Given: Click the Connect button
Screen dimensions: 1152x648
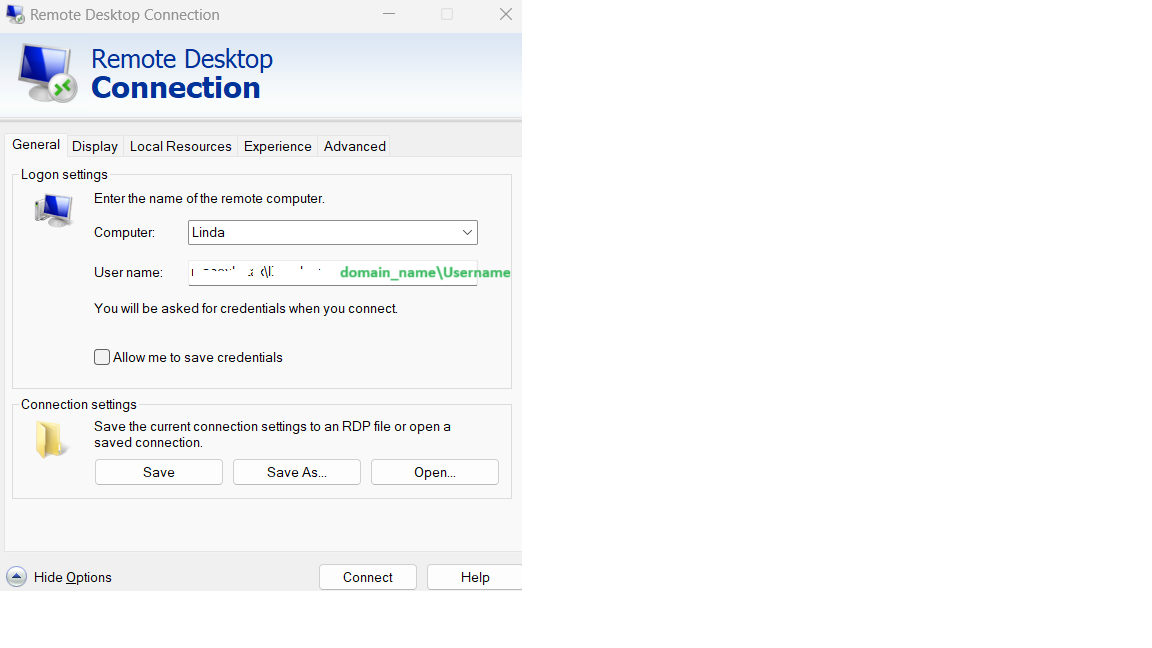Looking at the screenshot, I should pos(367,577).
